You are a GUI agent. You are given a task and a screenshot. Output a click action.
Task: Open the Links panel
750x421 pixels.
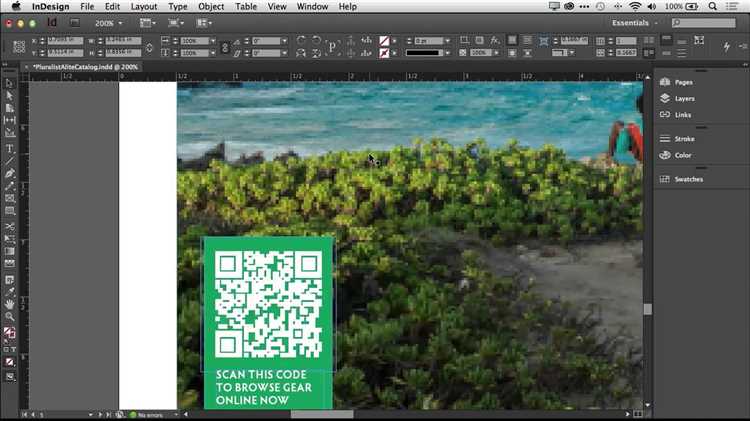coord(675,115)
